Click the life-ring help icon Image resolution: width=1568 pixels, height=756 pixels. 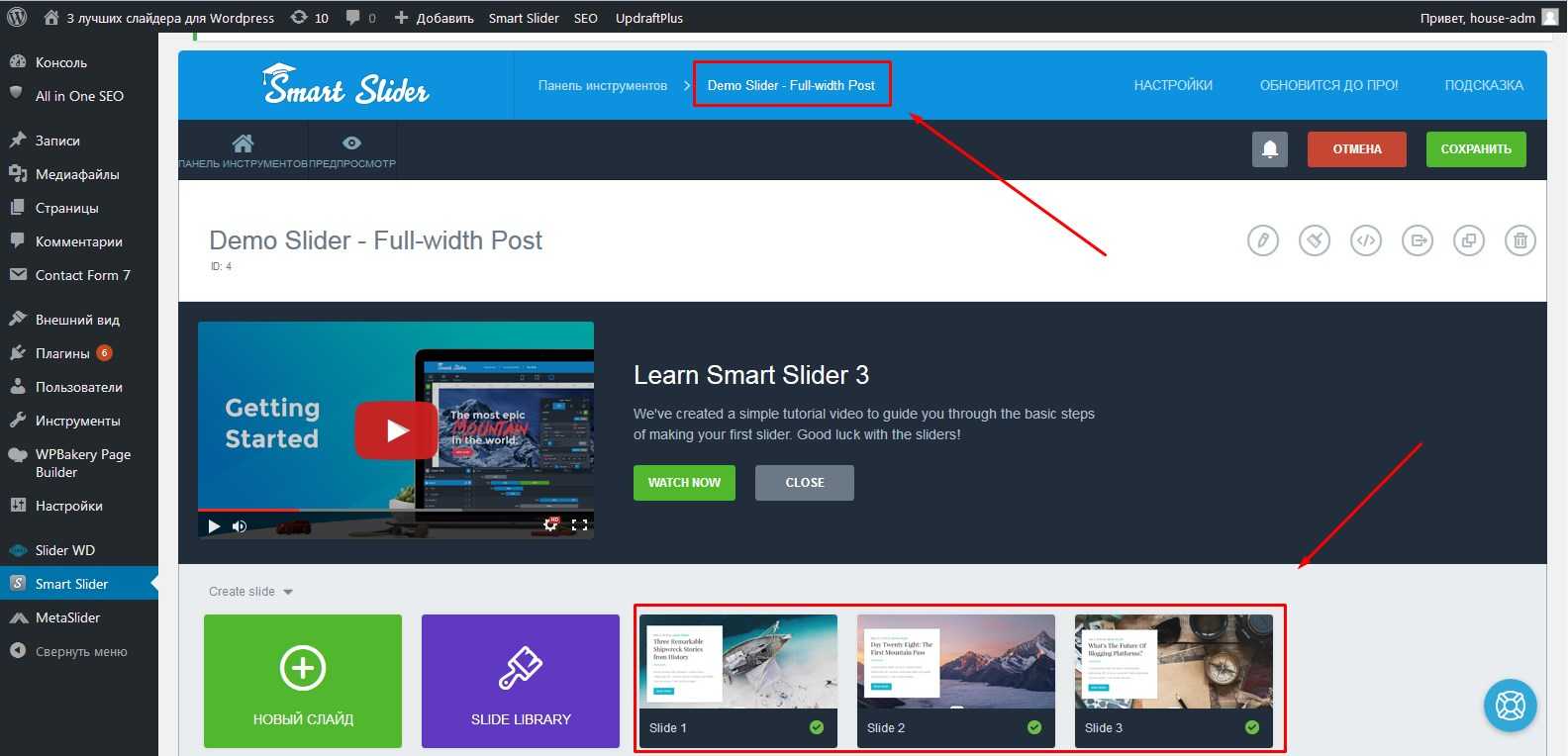(1510, 706)
